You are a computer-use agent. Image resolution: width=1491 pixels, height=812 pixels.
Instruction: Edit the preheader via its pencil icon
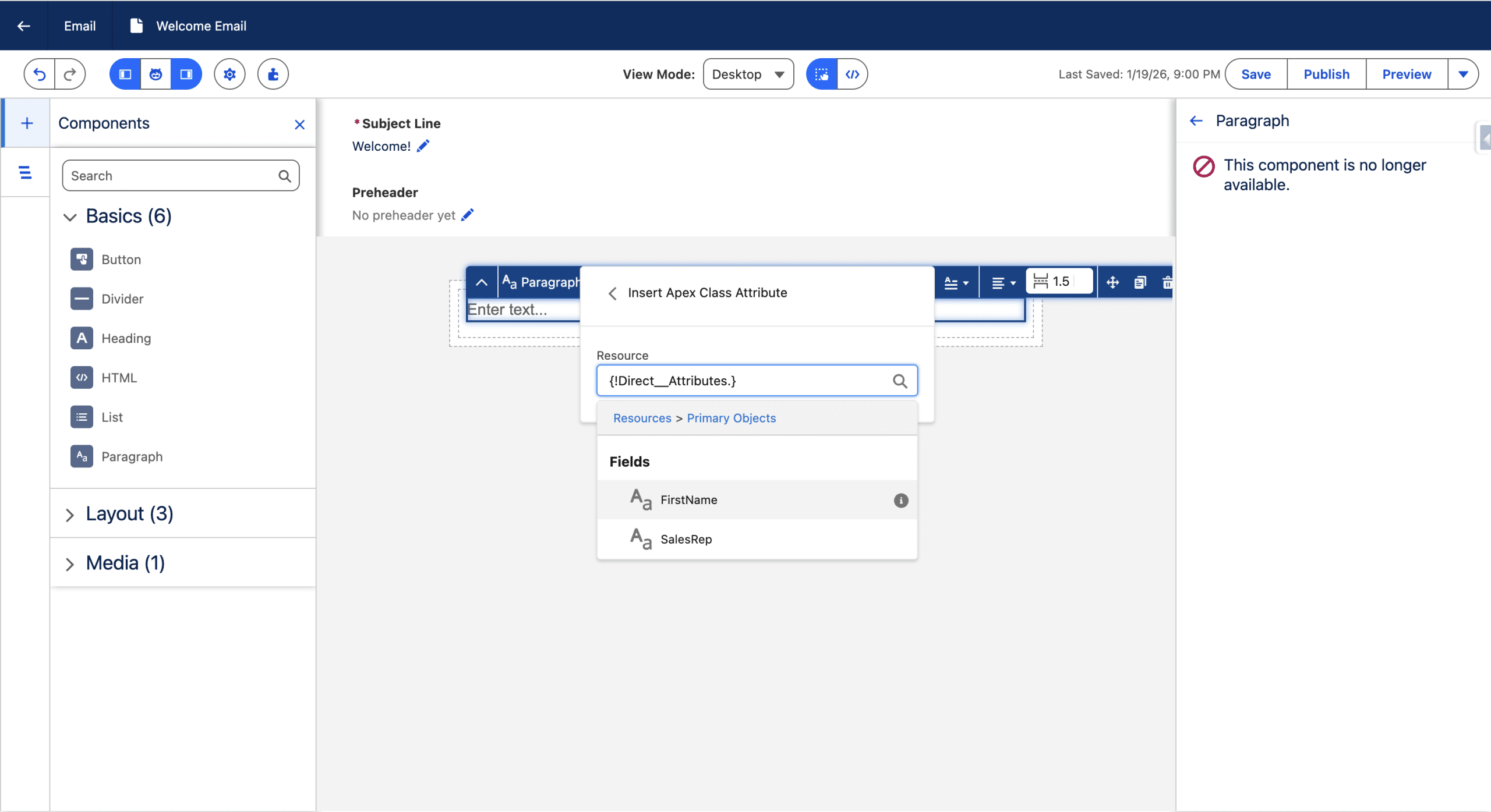pyautogui.click(x=468, y=215)
